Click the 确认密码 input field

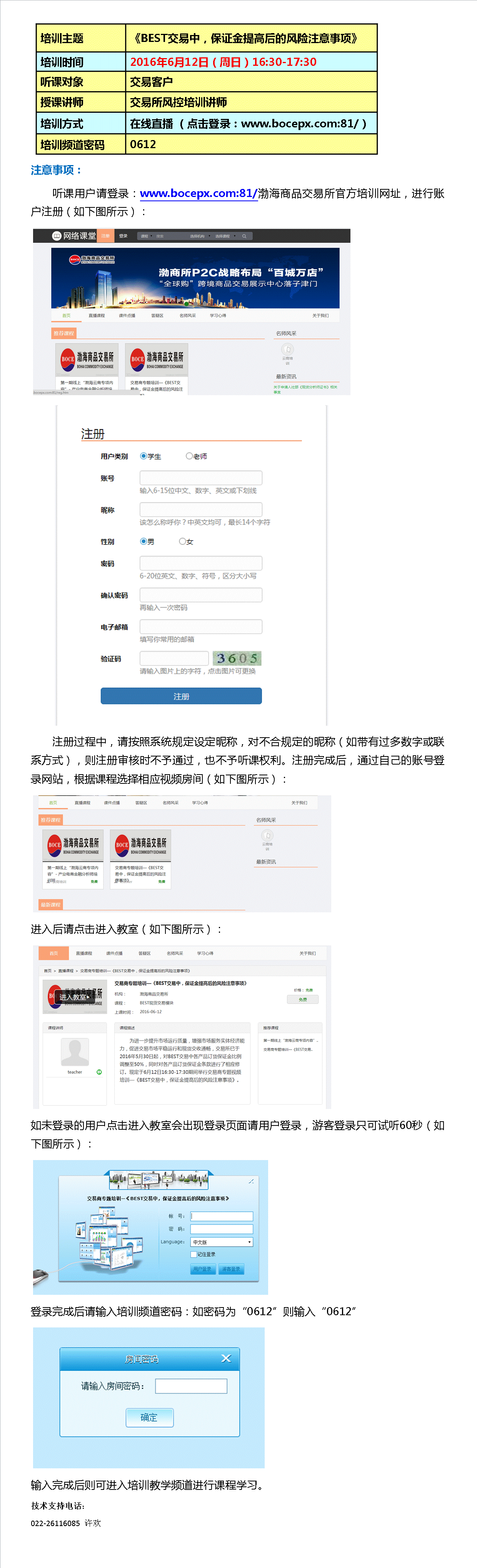201,595
